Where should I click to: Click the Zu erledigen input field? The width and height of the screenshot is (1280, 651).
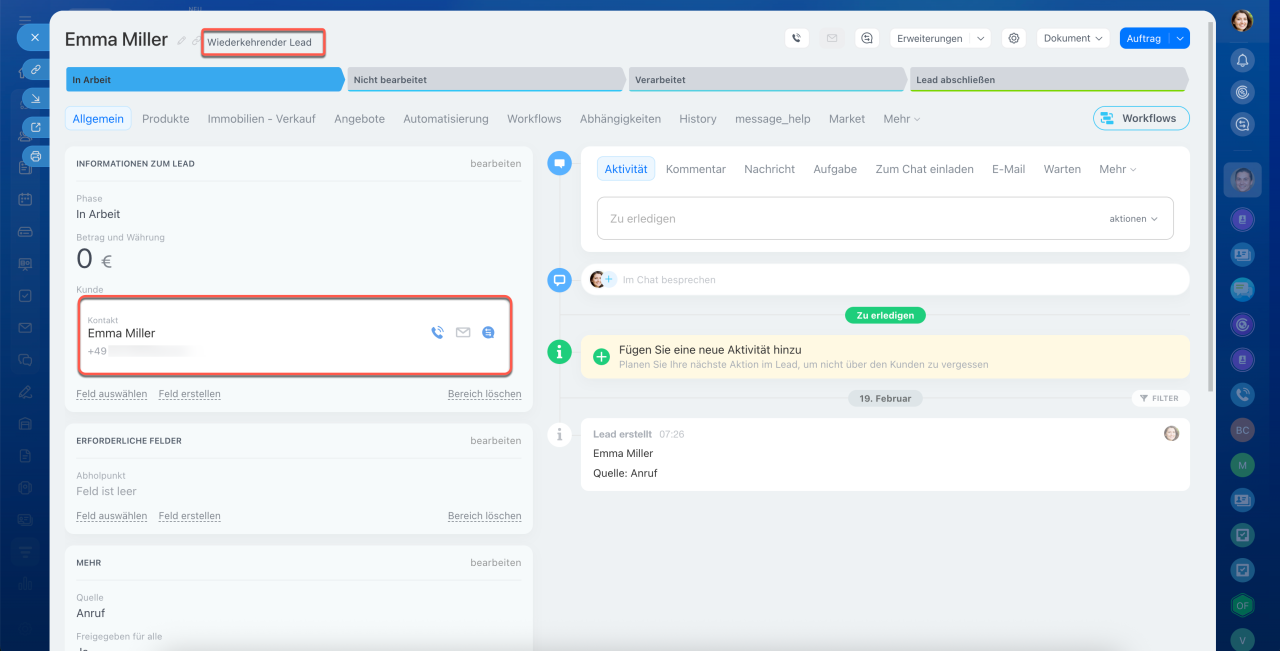850,218
